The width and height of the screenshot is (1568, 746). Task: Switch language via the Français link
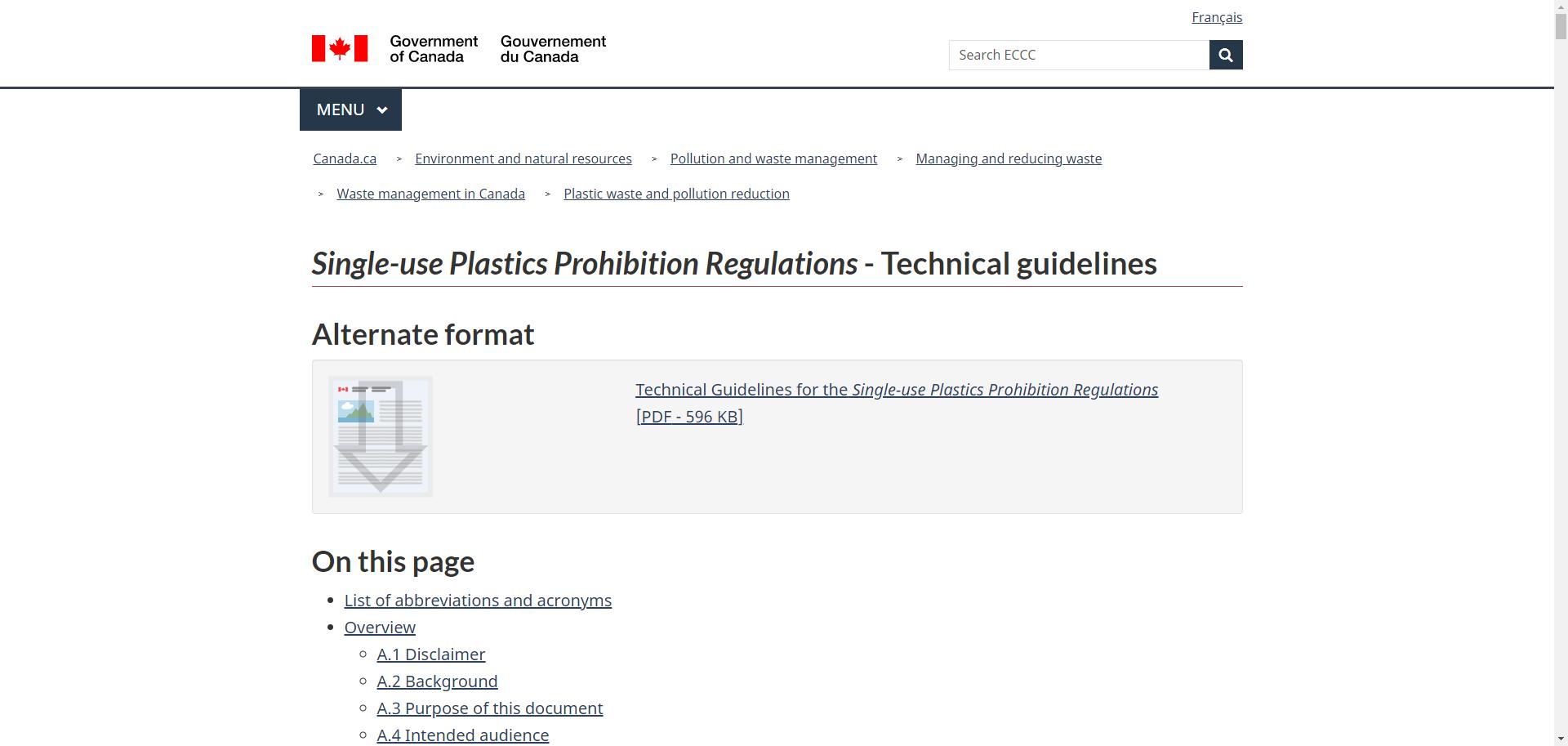click(1216, 17)
